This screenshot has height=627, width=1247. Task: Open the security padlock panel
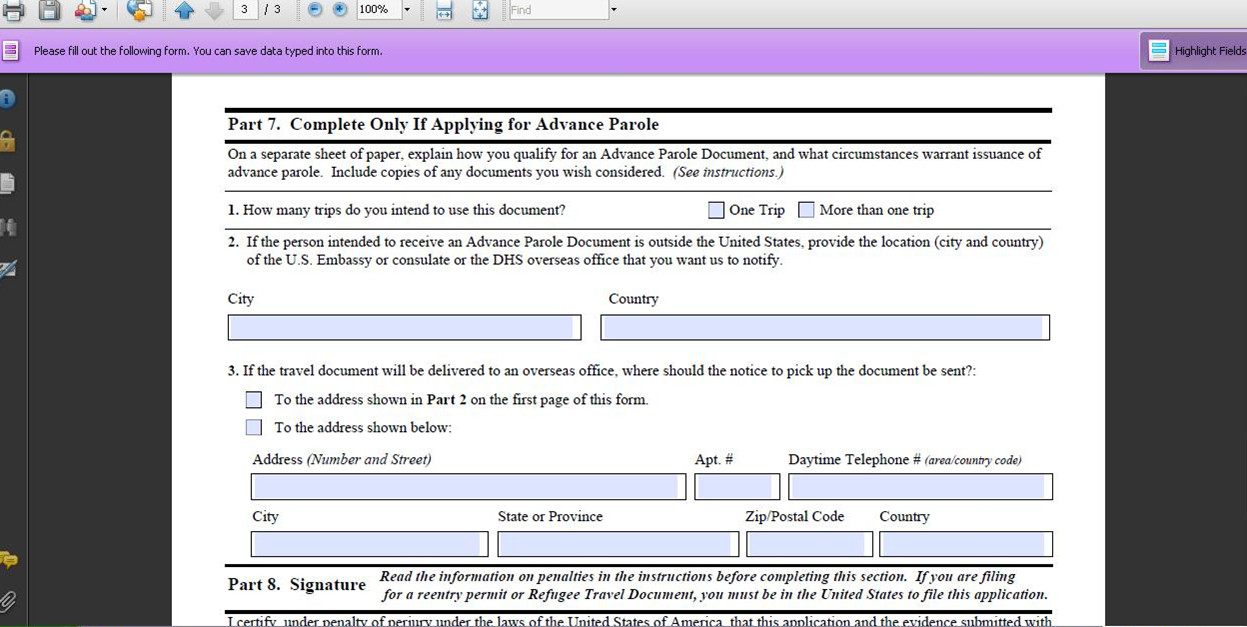click(7, 141)
